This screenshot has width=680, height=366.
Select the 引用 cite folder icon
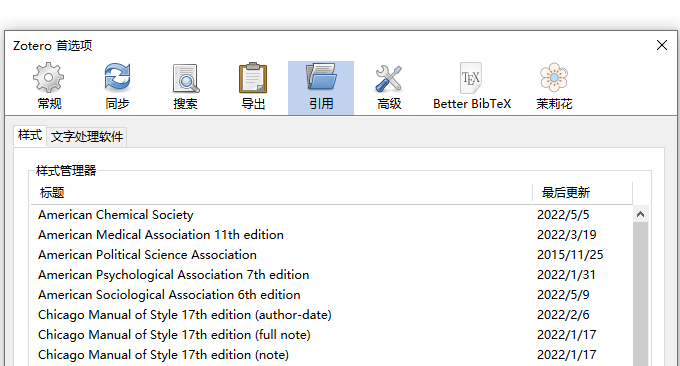point(321,77)
